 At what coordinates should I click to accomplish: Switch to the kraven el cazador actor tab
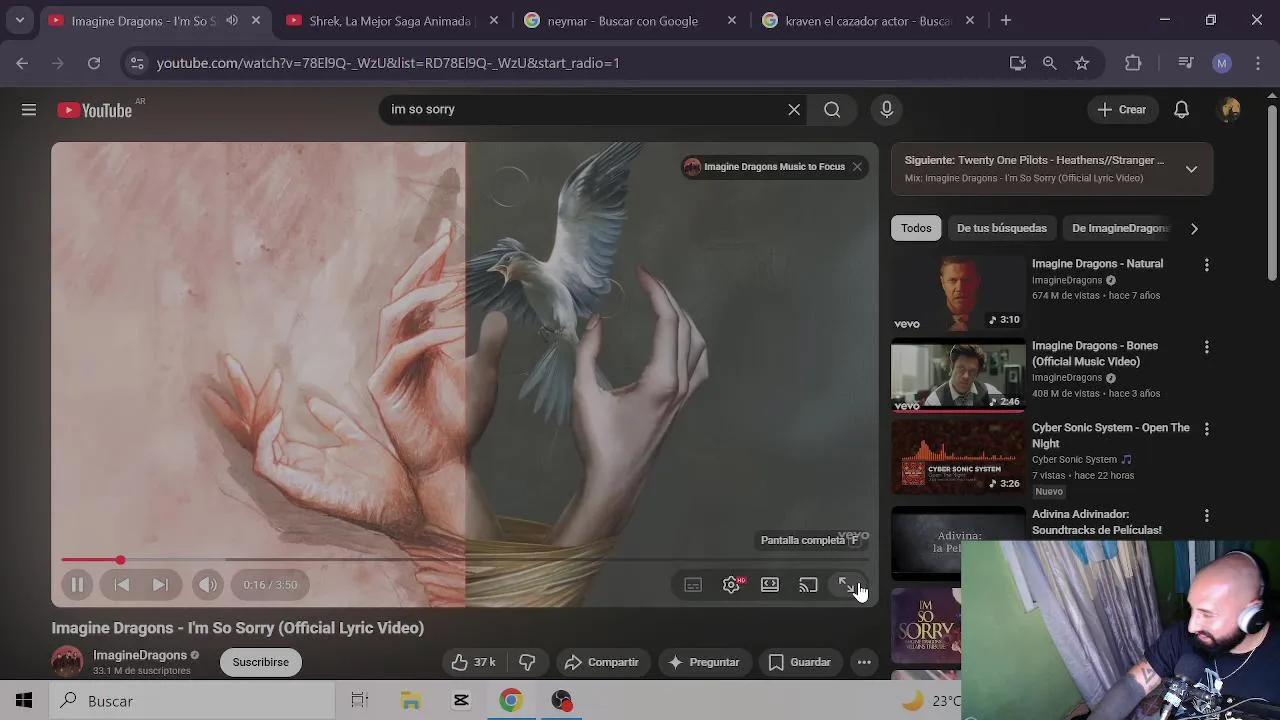coord(860,20)
